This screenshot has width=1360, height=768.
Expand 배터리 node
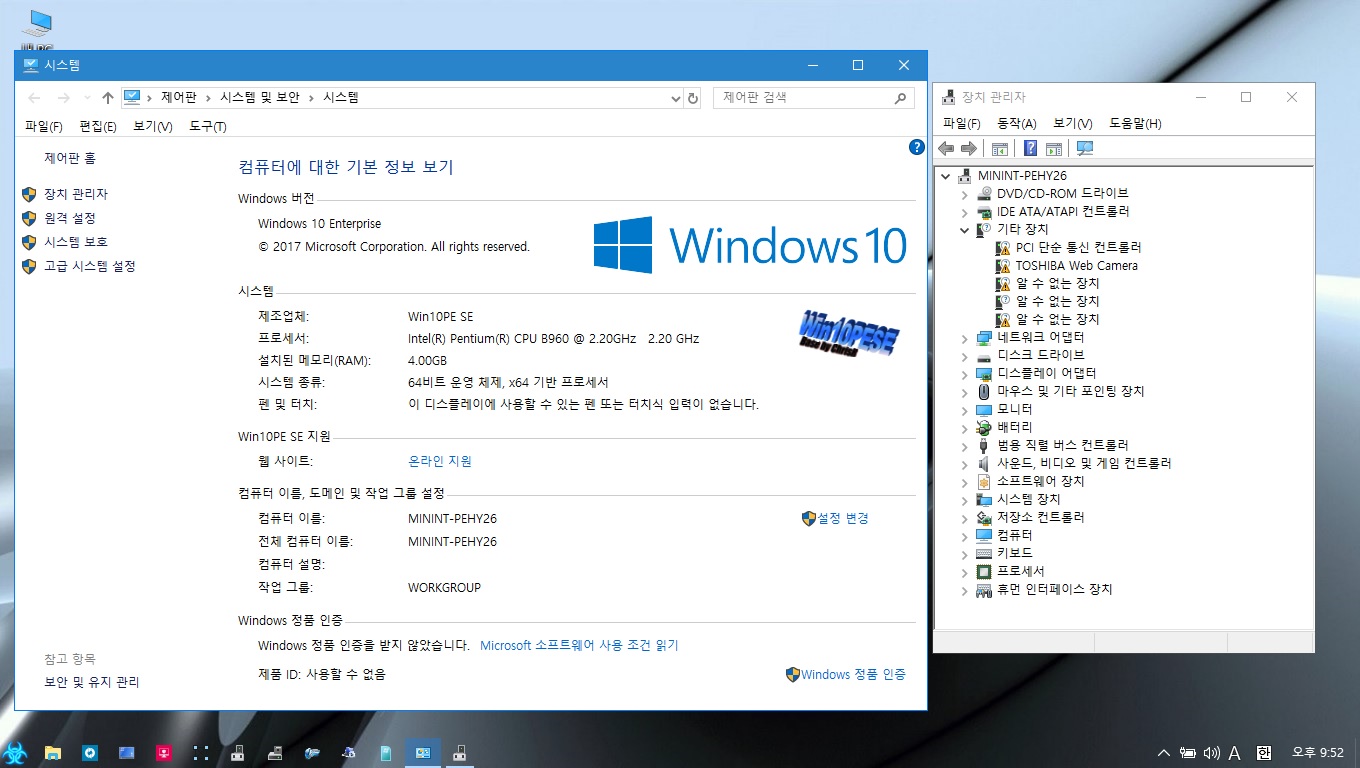pos(964,428)
